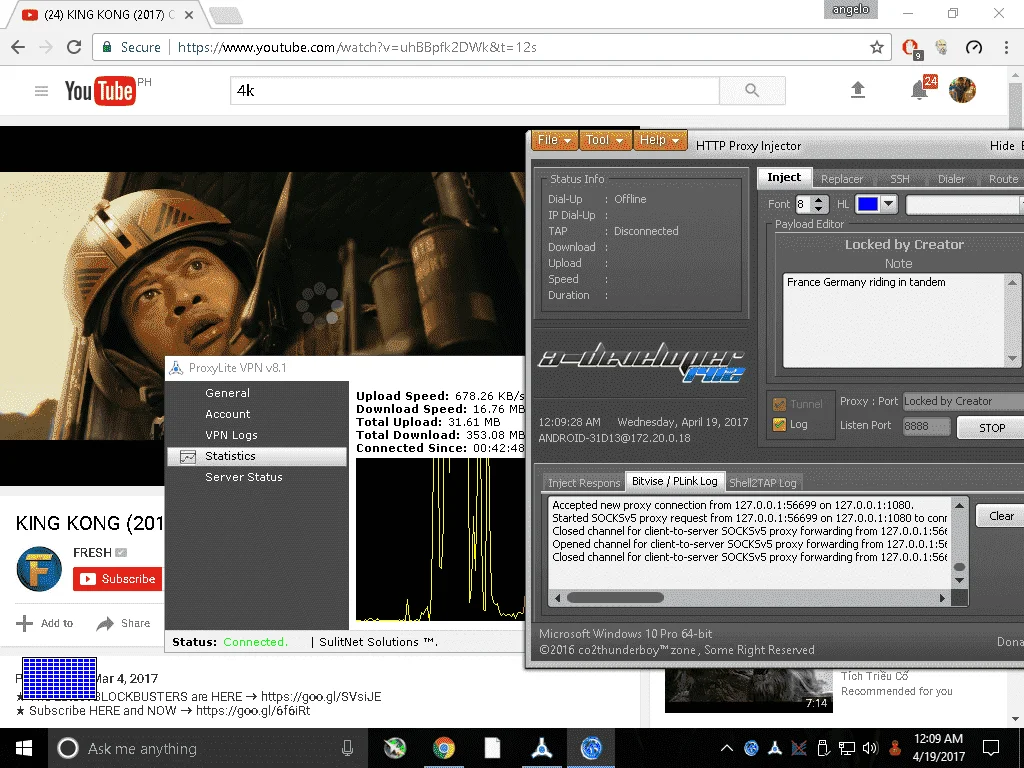Increase the Font size stepper
The image size is (1024, 768).
pos(819,199)
